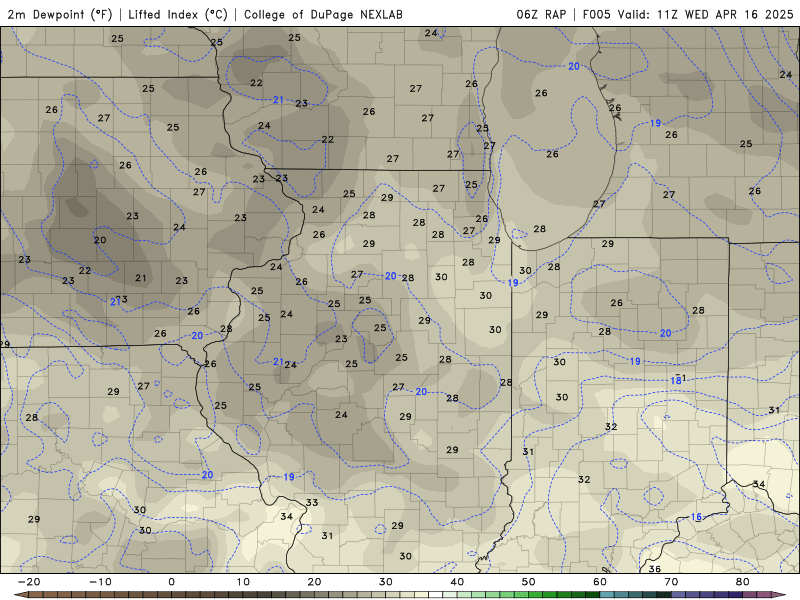Click the 70 label on the color scale

click(x=671, y=582)
